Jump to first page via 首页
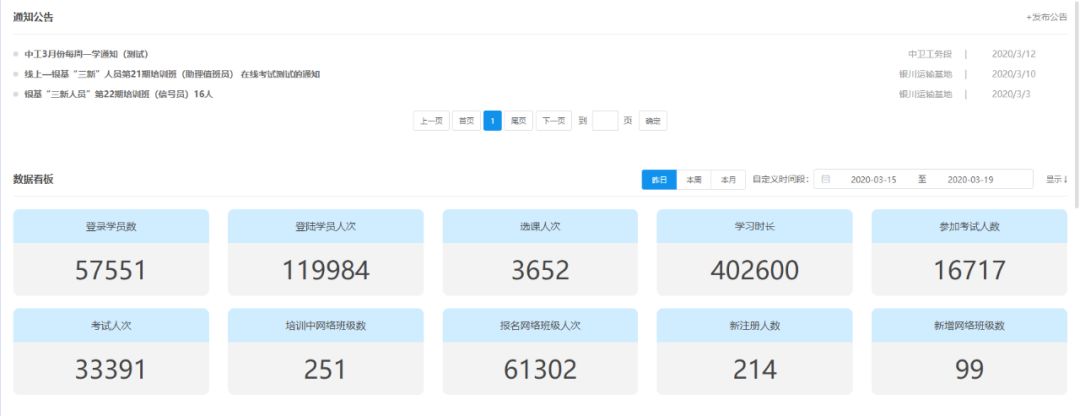The height and width of the screenshot is (416, 1080). [x=466, y=121]
